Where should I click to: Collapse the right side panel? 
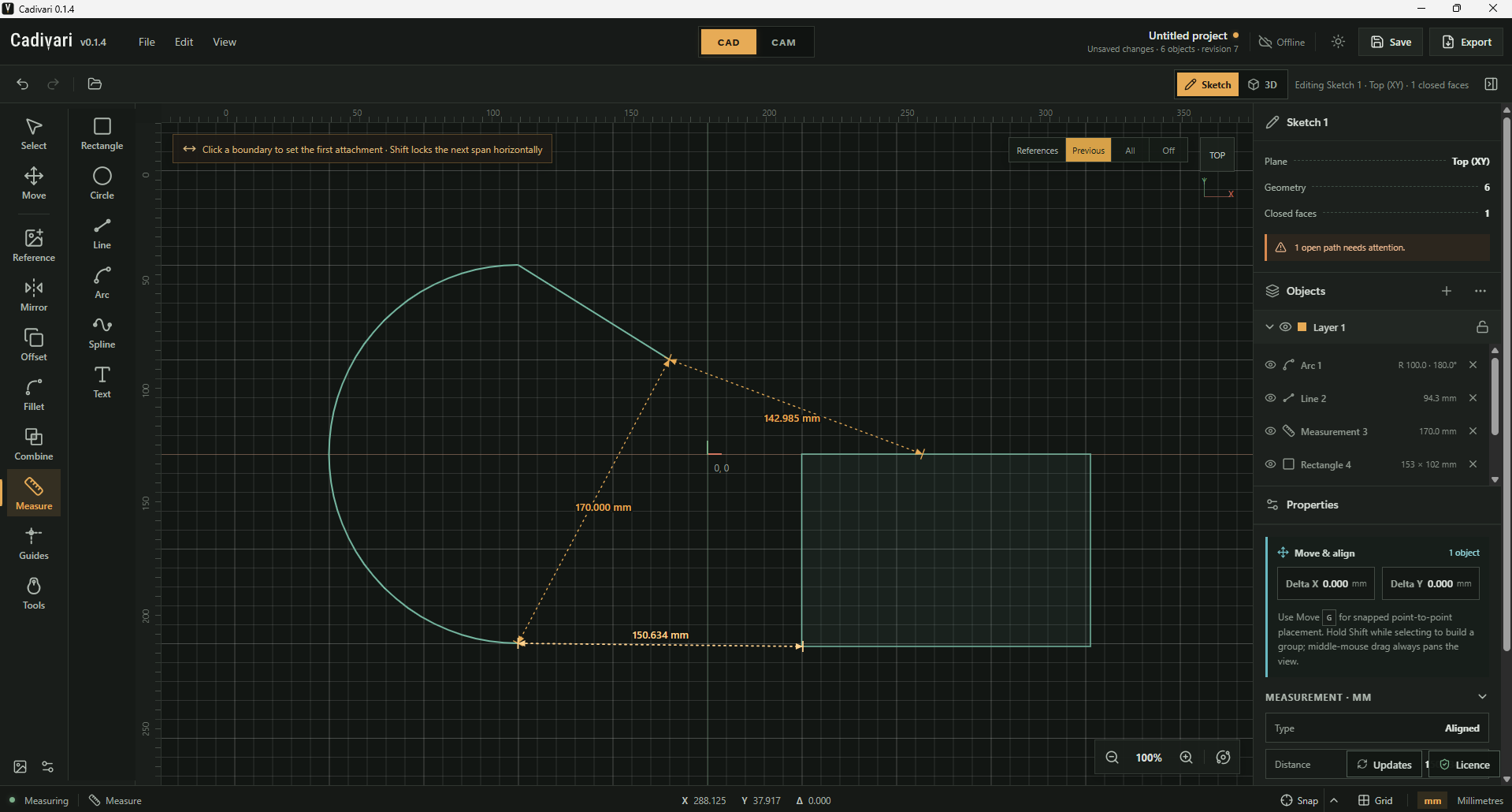tap(1491, 84)
